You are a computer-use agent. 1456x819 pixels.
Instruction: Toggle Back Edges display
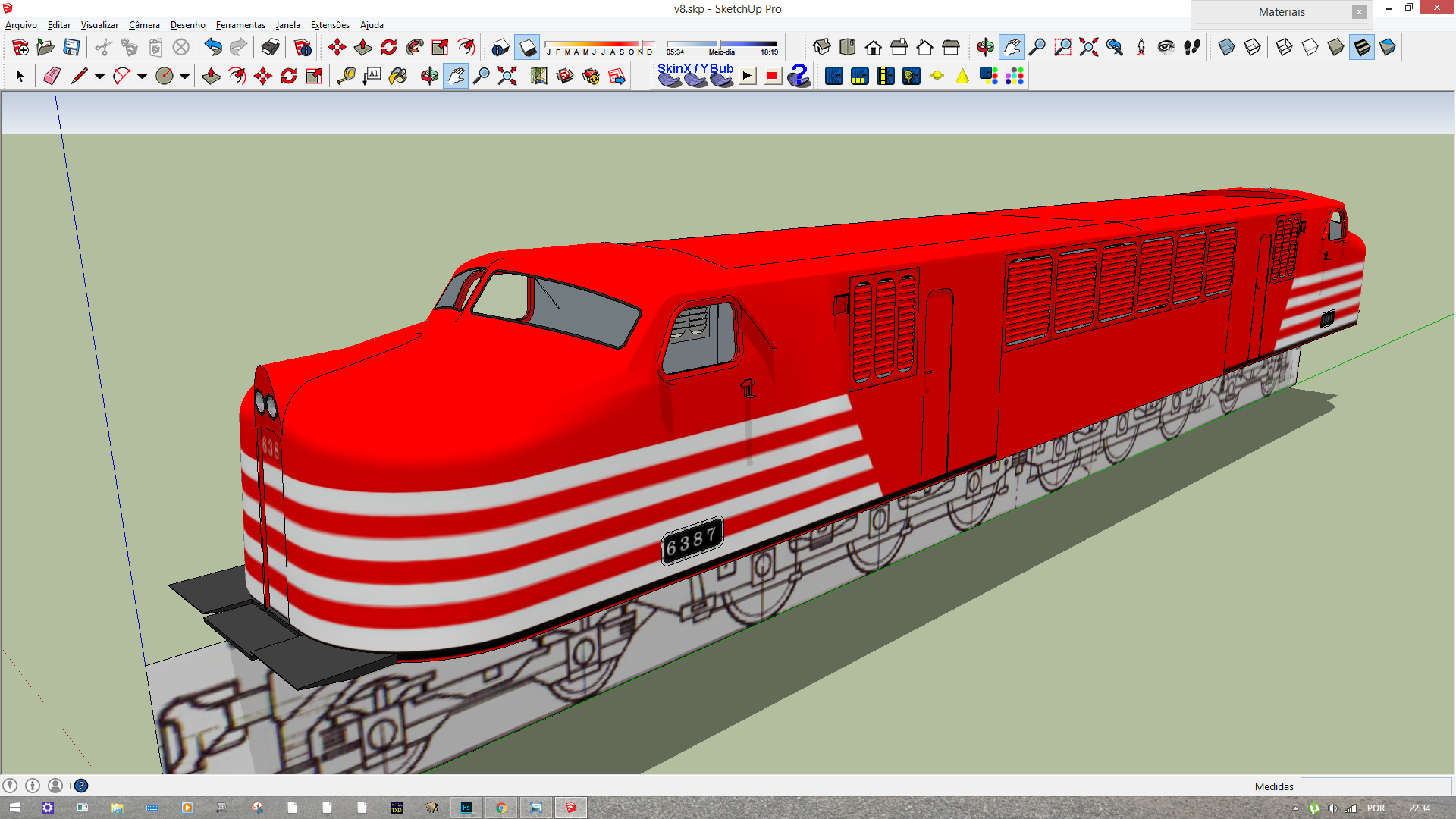click(x=1253, y=48)
